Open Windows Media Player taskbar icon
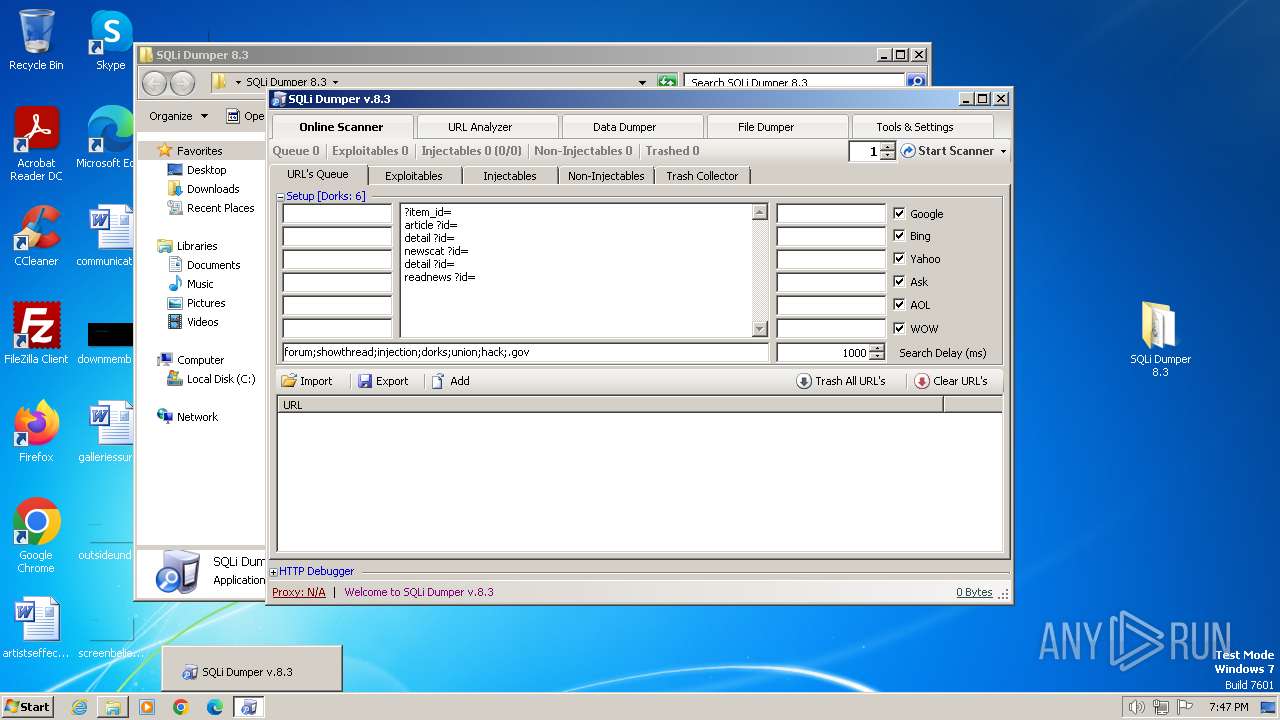Viewport: 1280px width, 720px height. (147, 707)
